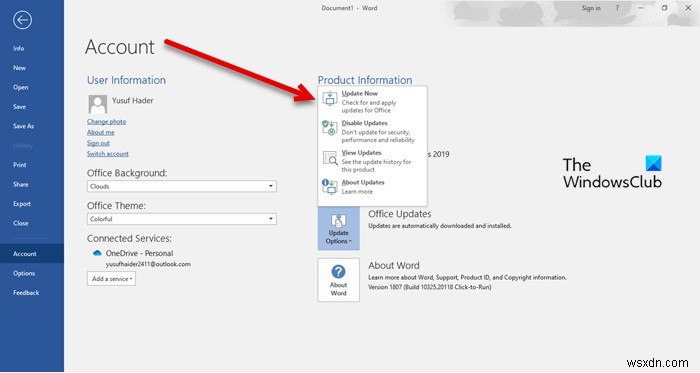Screen dimensions: 700x373
Task: Choose View Updates menu entry
Action: pyautogui.click(x=372, y=161)
